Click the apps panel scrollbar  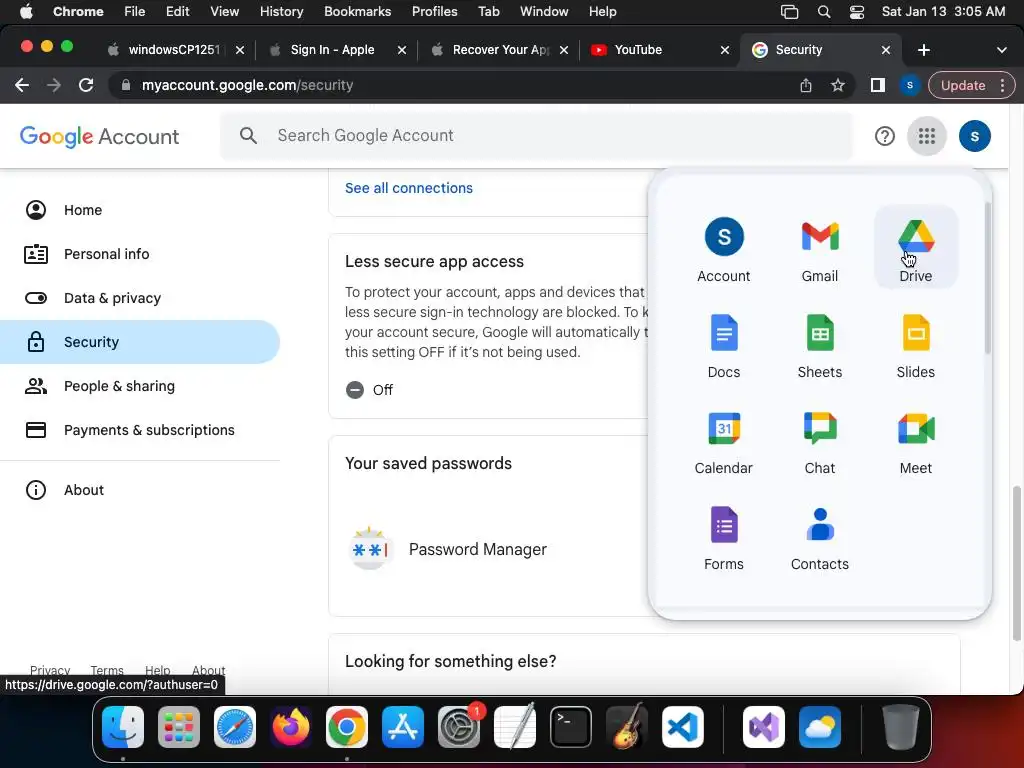click(987, 278)
